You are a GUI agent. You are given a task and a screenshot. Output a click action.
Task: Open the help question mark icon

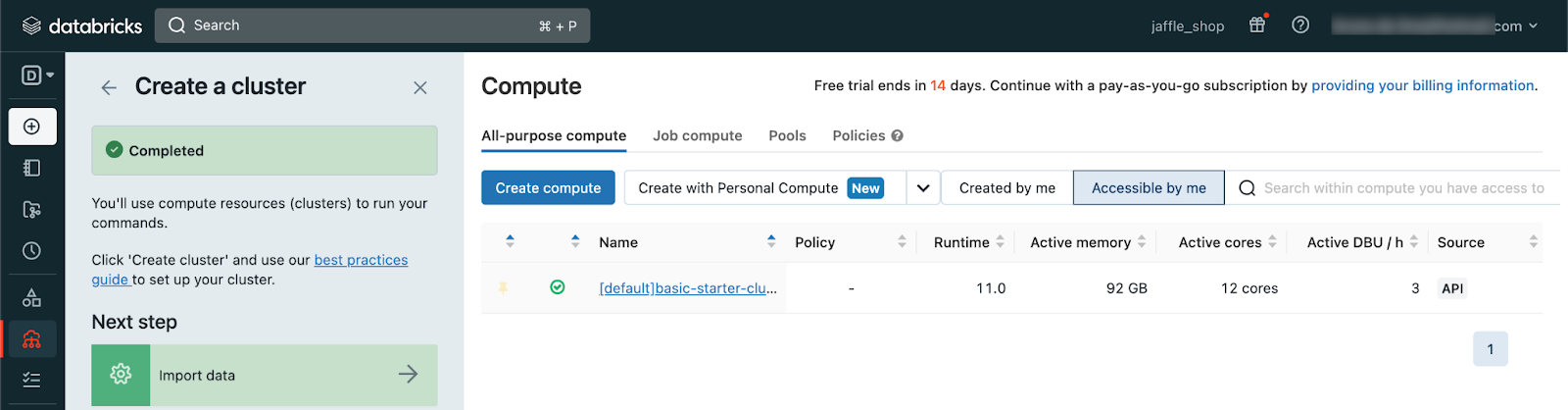click(x=1300, y=26)
